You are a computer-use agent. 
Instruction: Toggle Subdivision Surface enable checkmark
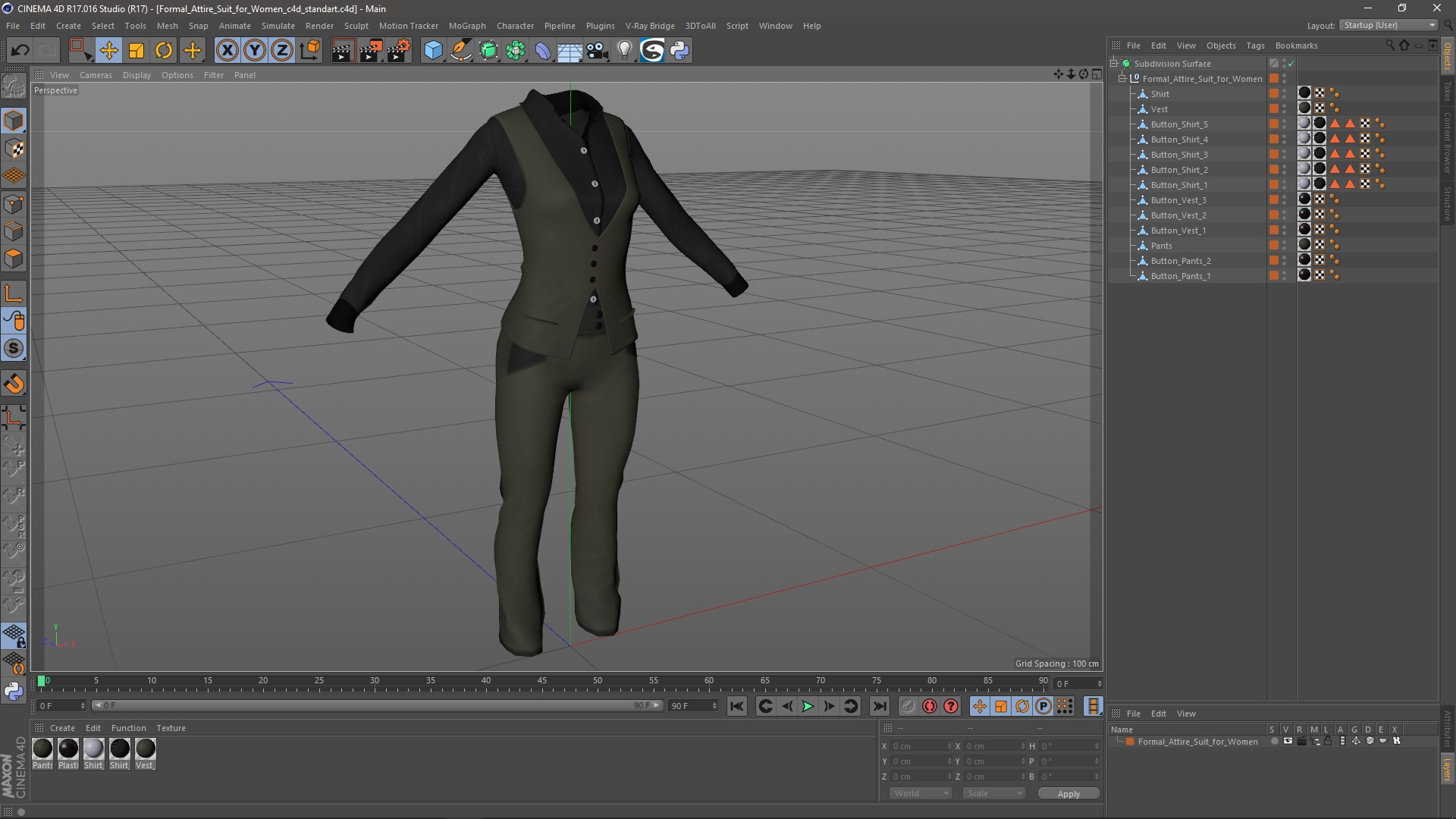[1291, 64]
